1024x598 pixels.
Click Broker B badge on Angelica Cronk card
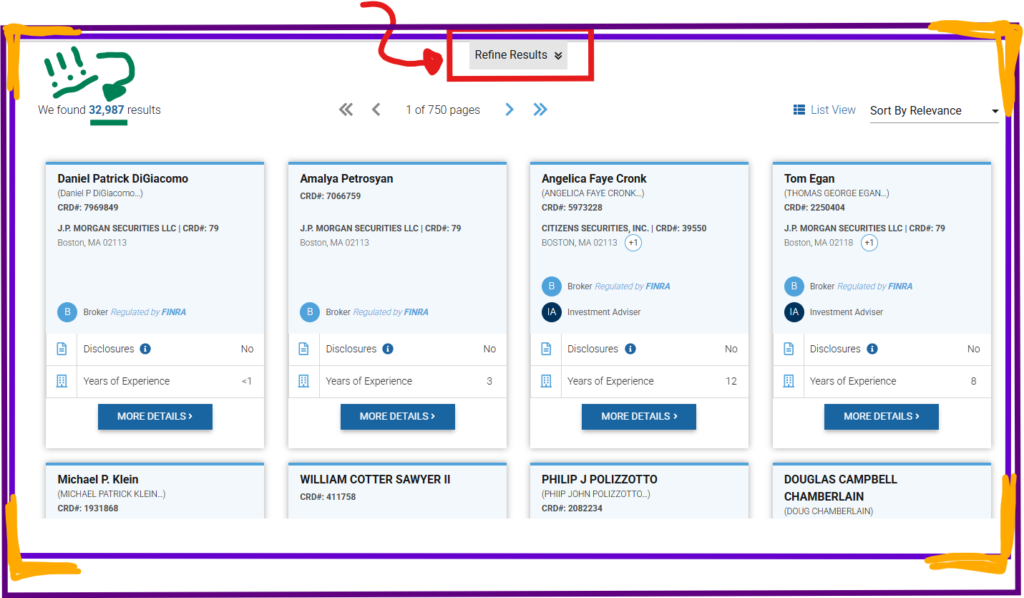551,286
